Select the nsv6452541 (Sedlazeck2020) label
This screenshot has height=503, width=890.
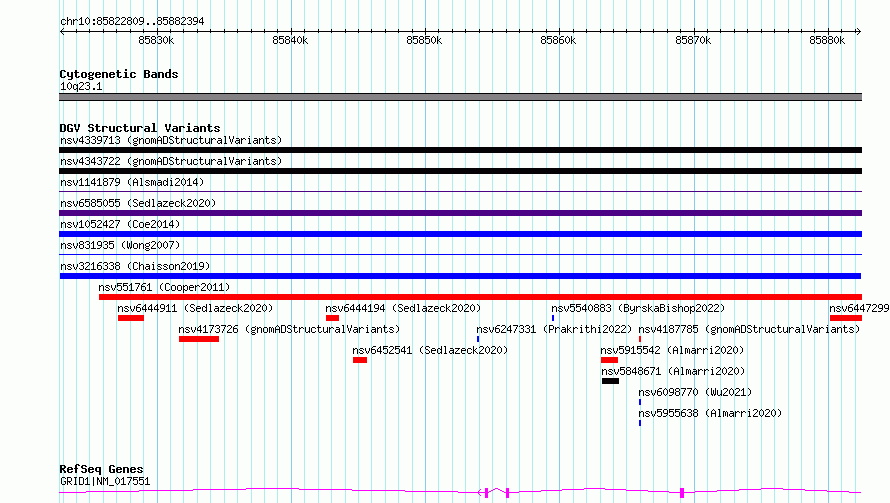(x=430, y=350)
